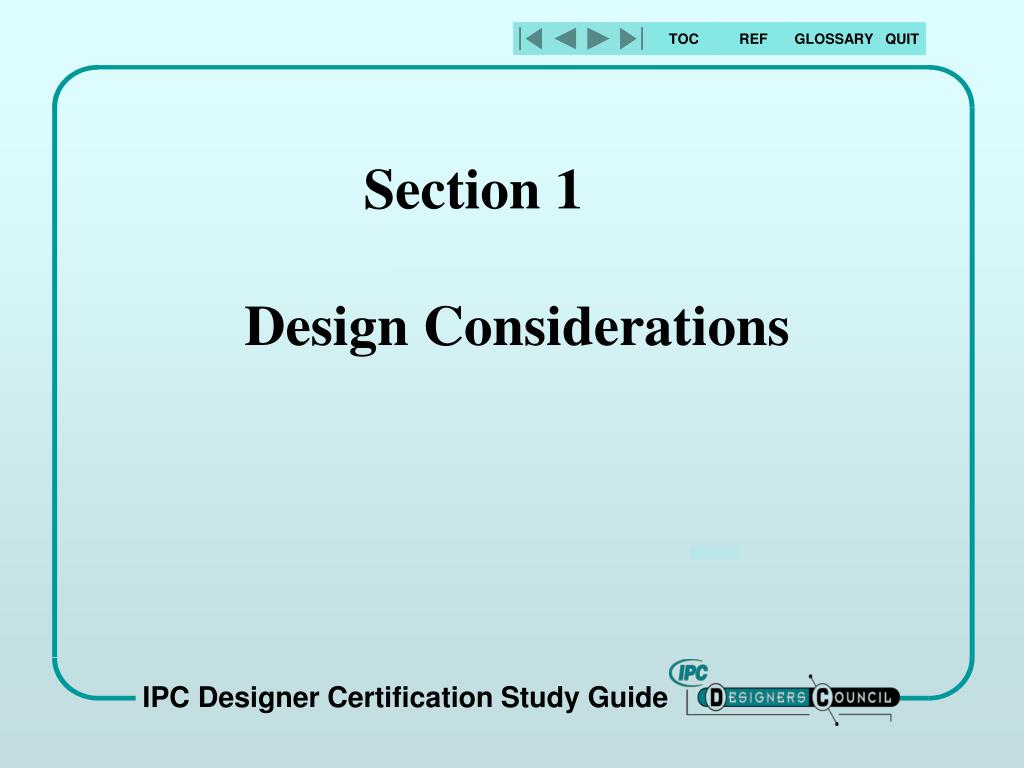
Task: Click the Designers Council logo
Action: click(798, 697)
